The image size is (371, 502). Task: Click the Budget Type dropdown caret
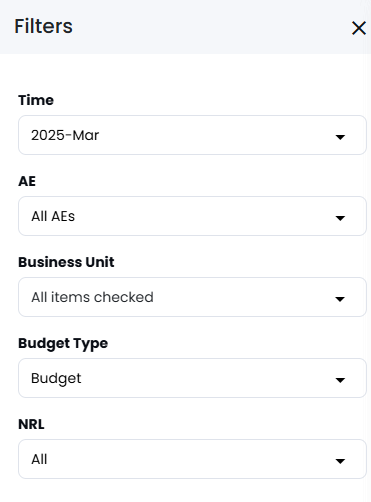click(x=340, y=380)
